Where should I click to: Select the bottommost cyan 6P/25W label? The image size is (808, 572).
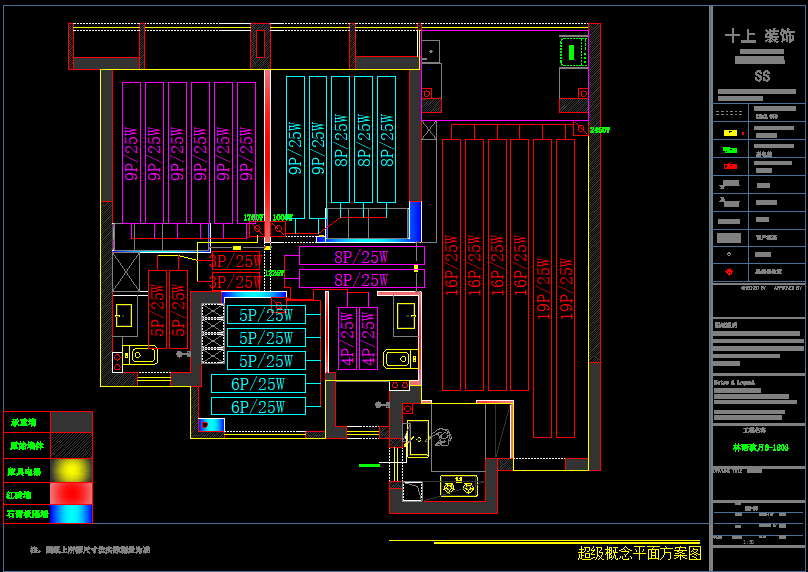[258, 406]
